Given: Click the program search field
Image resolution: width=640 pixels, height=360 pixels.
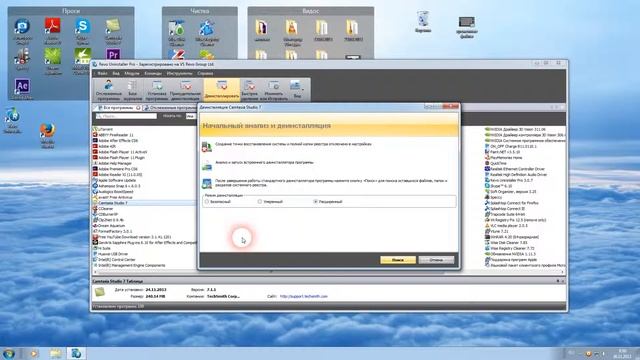Looking at the screenshot, I should click(126, 116).
